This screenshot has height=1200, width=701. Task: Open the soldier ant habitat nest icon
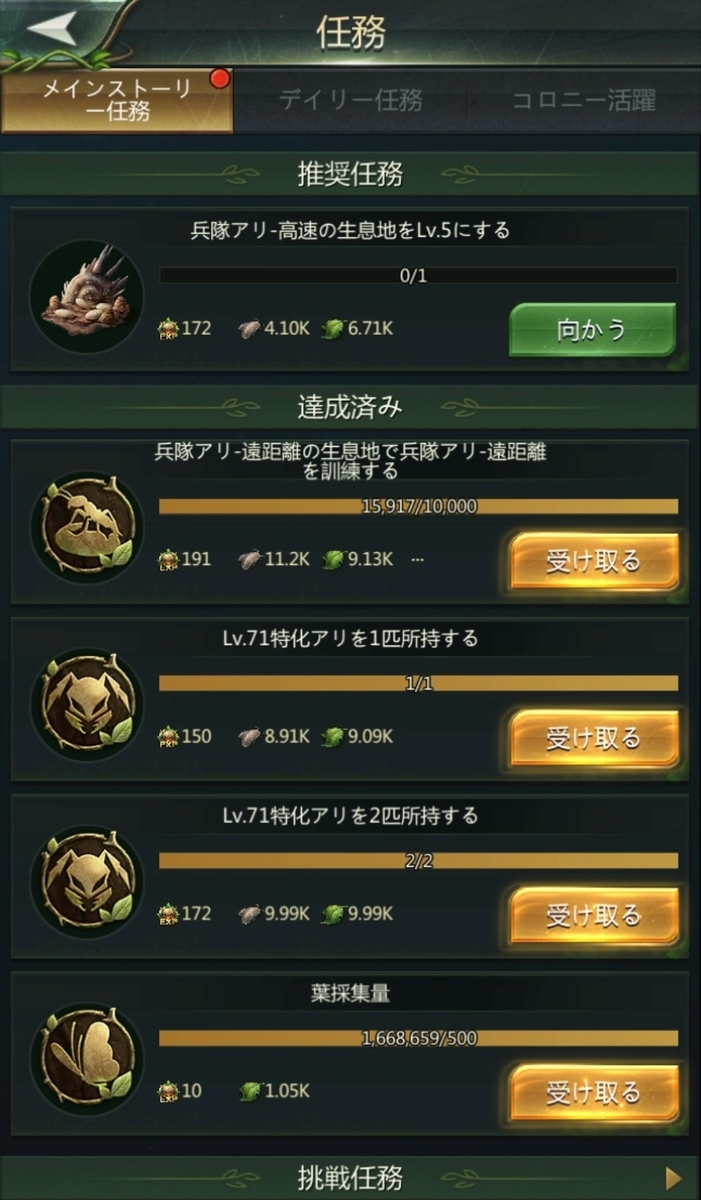[86, 297]
